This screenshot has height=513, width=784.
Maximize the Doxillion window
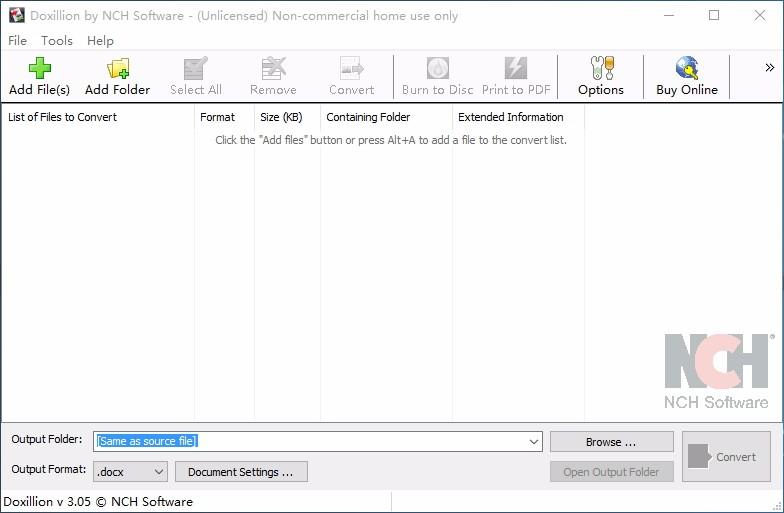[714, 16]
